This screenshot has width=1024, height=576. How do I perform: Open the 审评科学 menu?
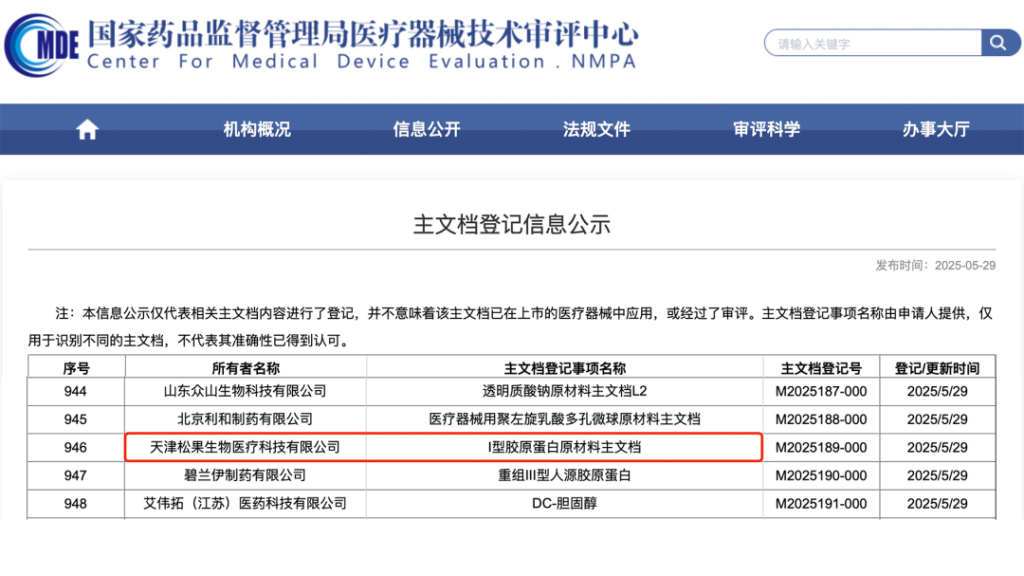coord(767,129)
